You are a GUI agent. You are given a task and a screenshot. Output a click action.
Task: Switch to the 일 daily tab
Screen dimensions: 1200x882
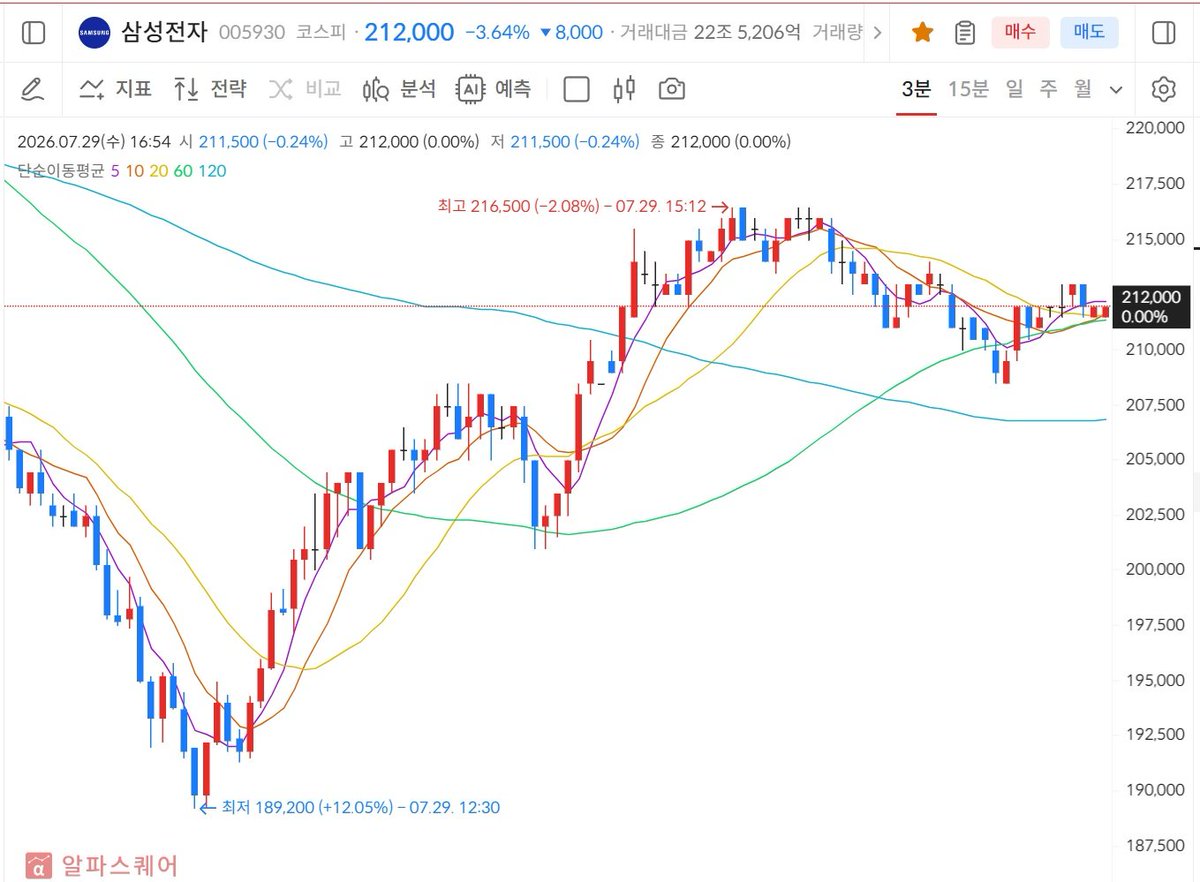(x=1015, y=89)
